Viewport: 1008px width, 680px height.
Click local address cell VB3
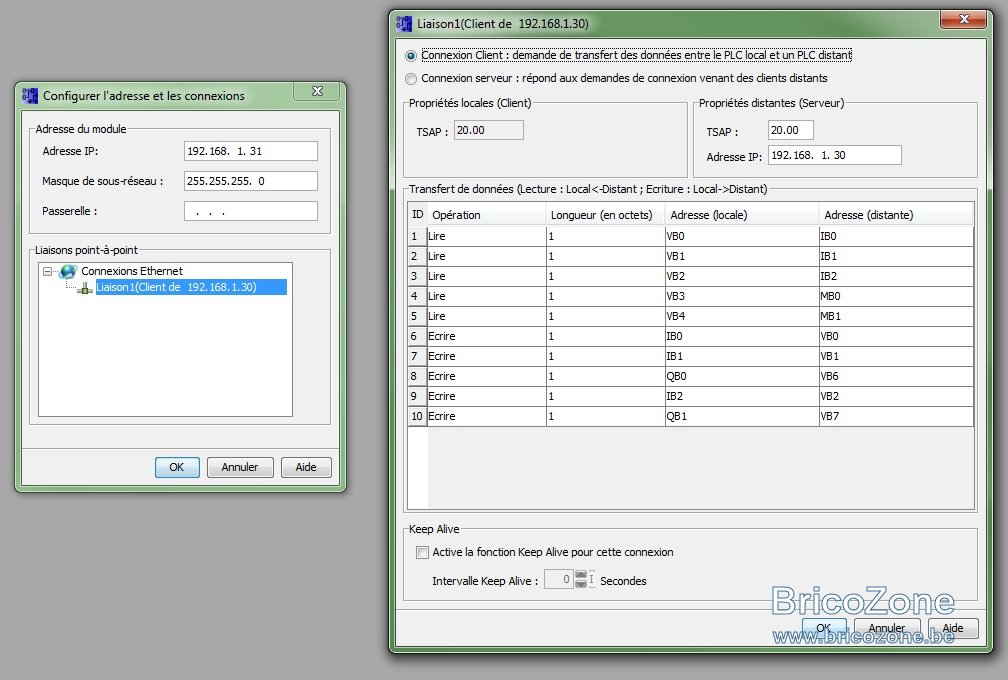(x=741, y=296)
